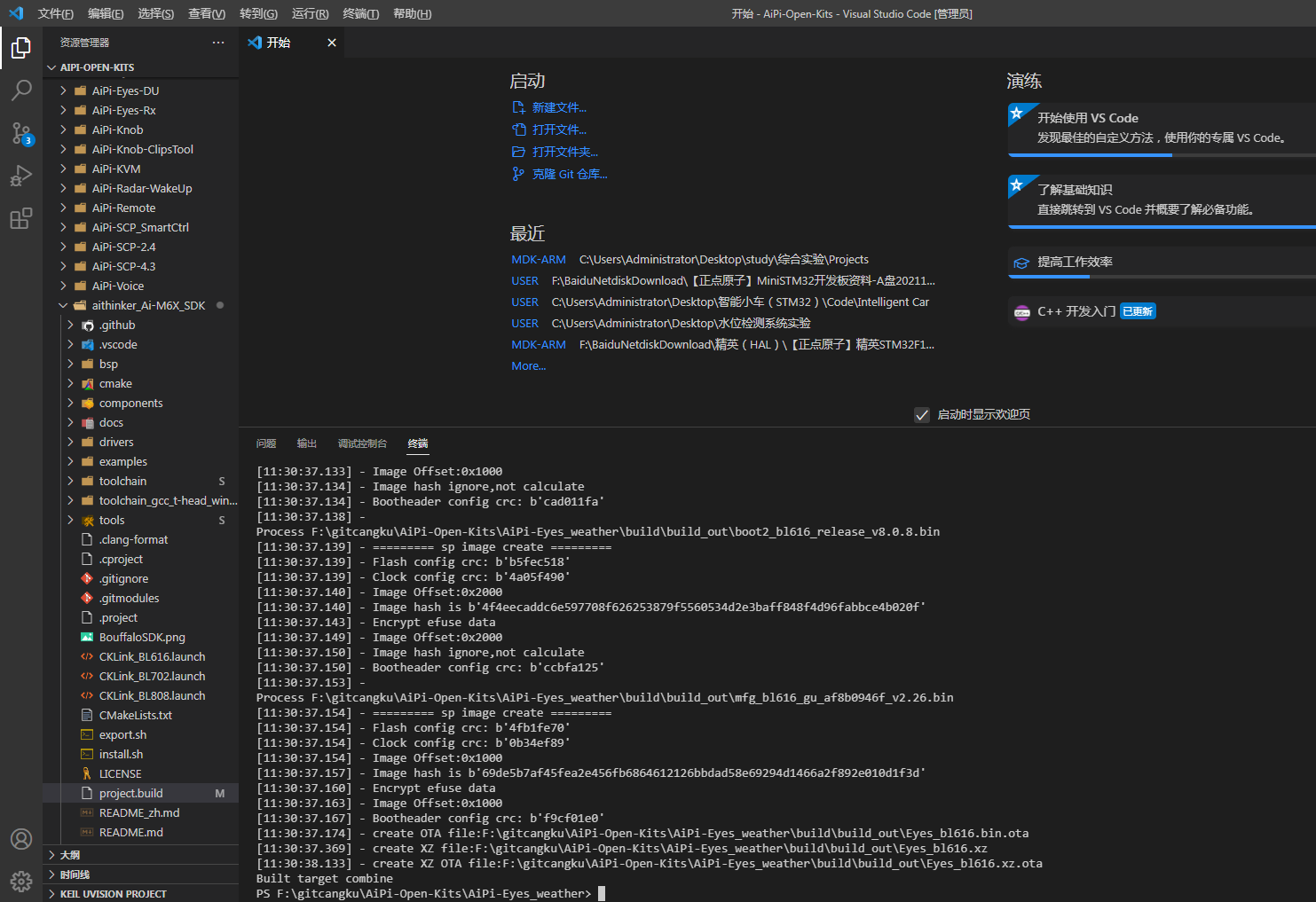Viewport: 1316px width, 902px height.
Task: Click the README_zh.md markdown icon
Action: (87, 813)
